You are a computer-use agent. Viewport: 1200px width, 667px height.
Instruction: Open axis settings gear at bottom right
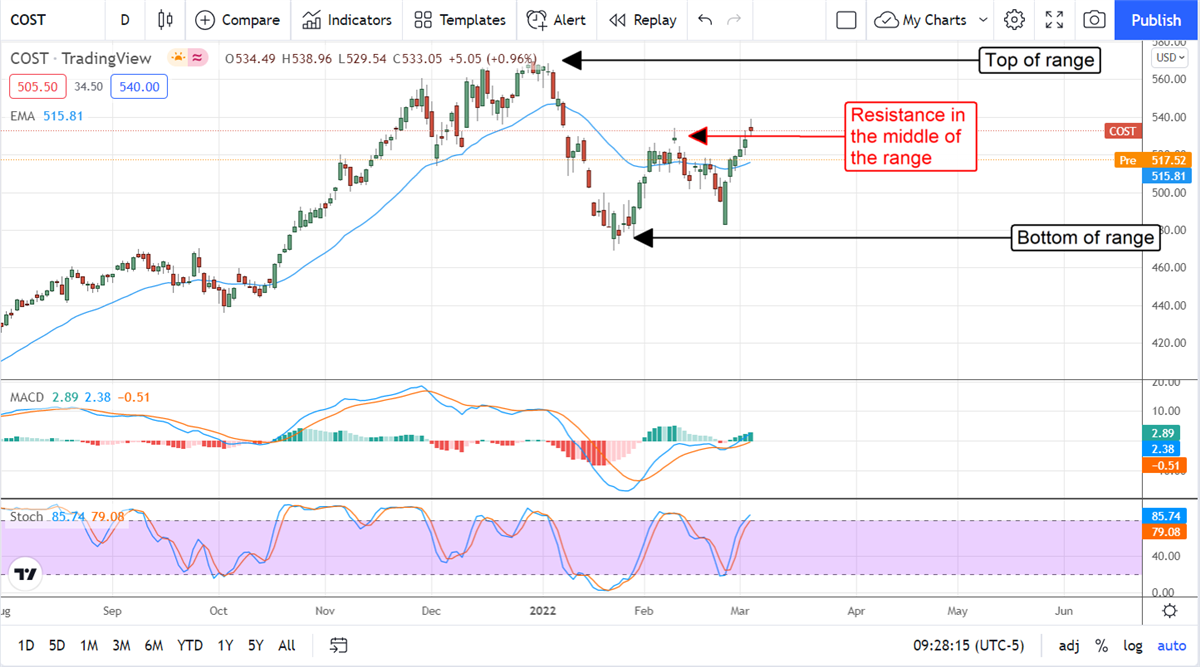click(1169, 611)
